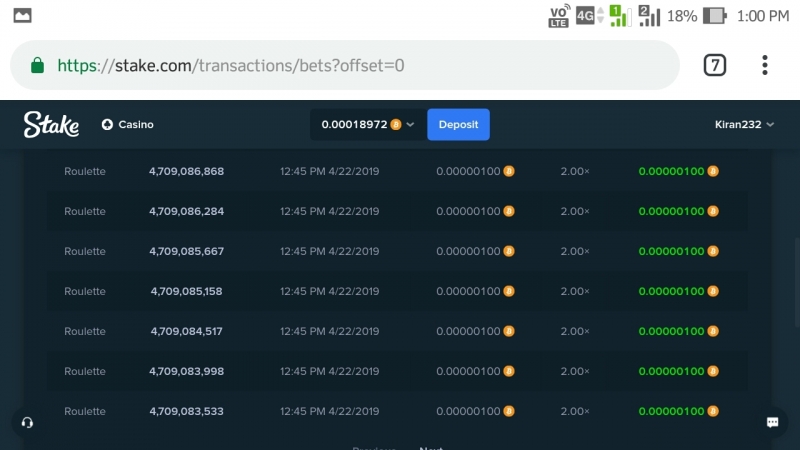This screenshot has width=800, height=450.
Task: Tap the battery icon in status bar
Action: 715,16
